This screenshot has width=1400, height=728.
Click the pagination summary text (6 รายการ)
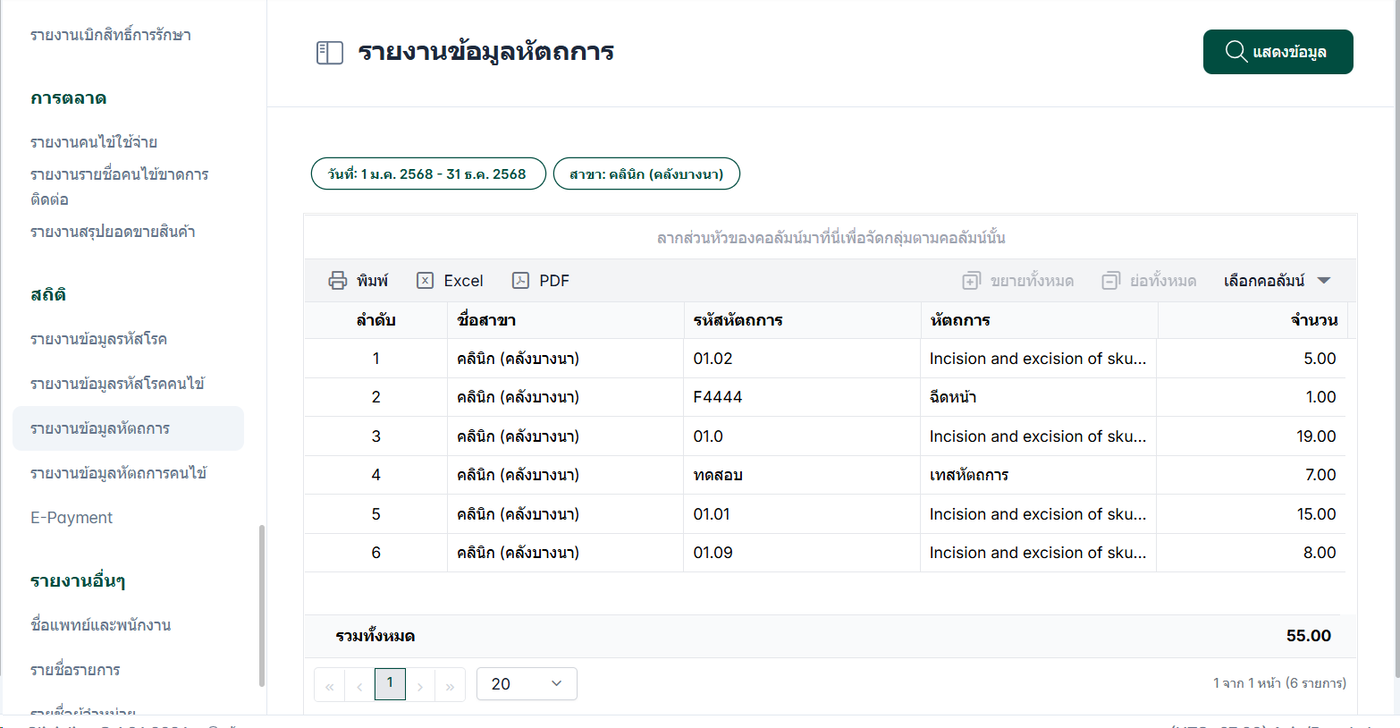click(x=1279, y=684)
